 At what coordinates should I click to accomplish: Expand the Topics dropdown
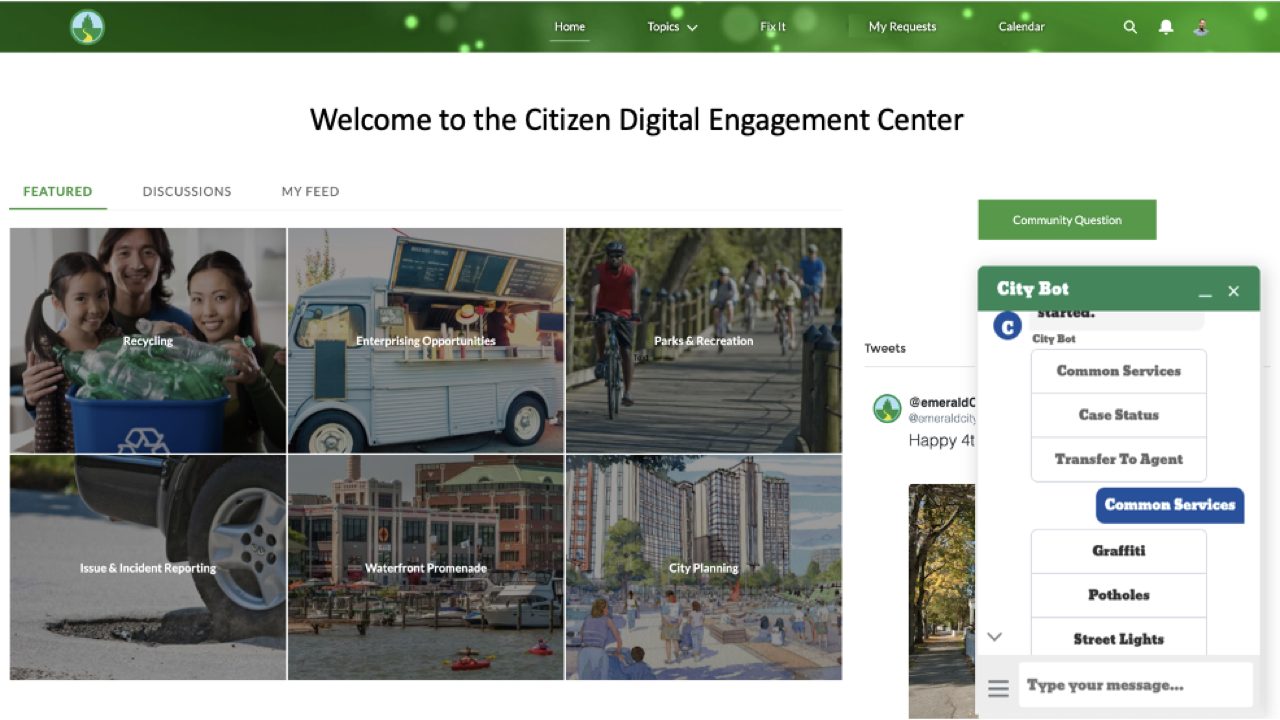[671, 27]
